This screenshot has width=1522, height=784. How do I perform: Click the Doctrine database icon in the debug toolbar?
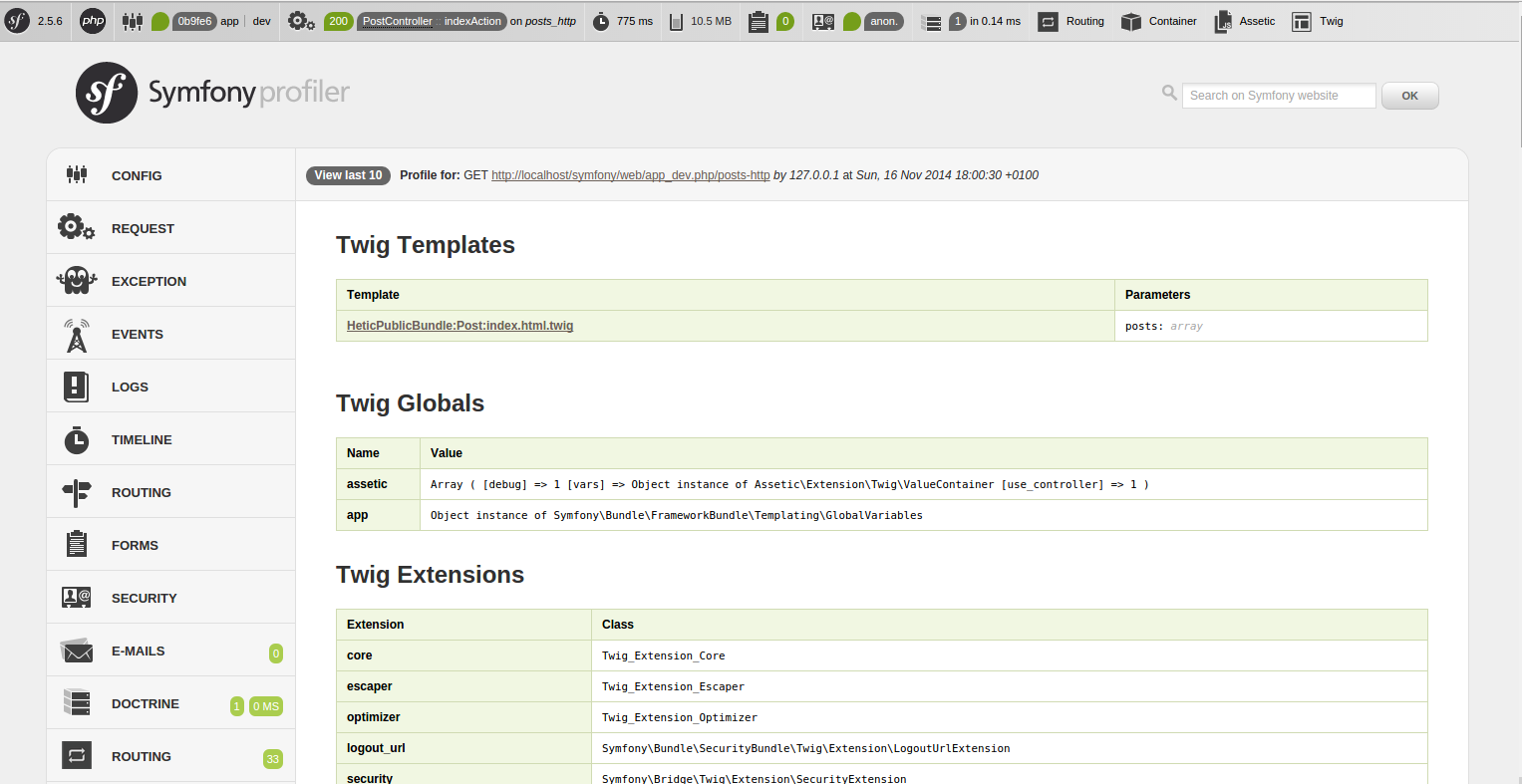(x=932, y=22)
